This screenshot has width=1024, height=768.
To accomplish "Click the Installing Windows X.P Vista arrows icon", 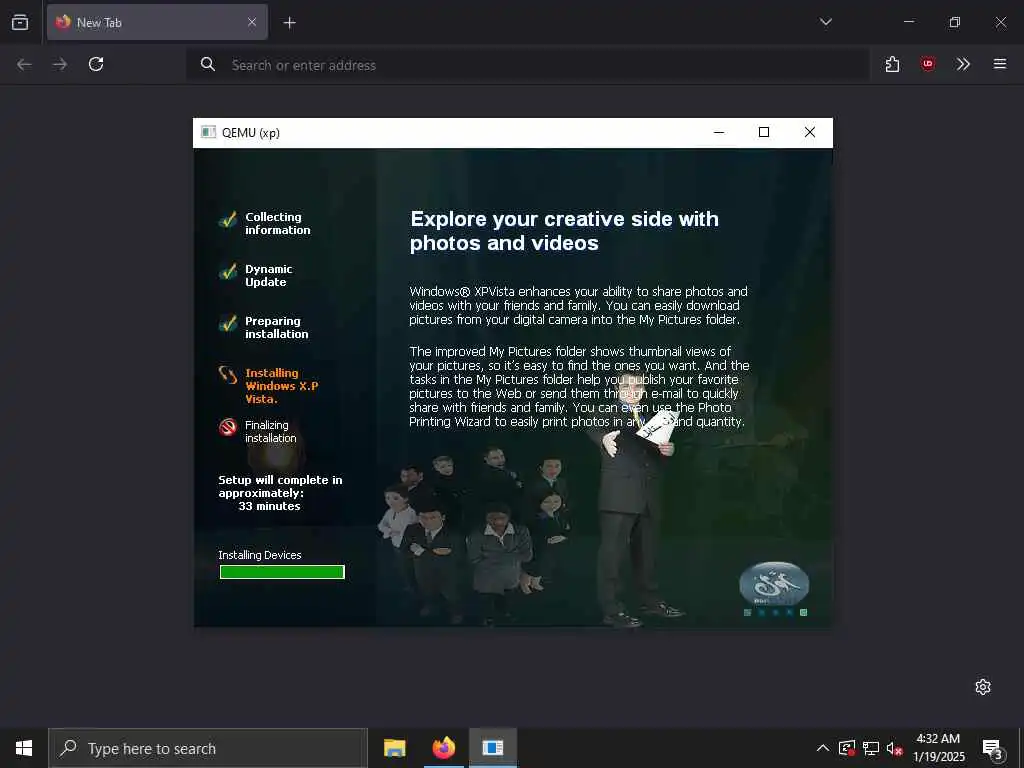I will 227,375.
